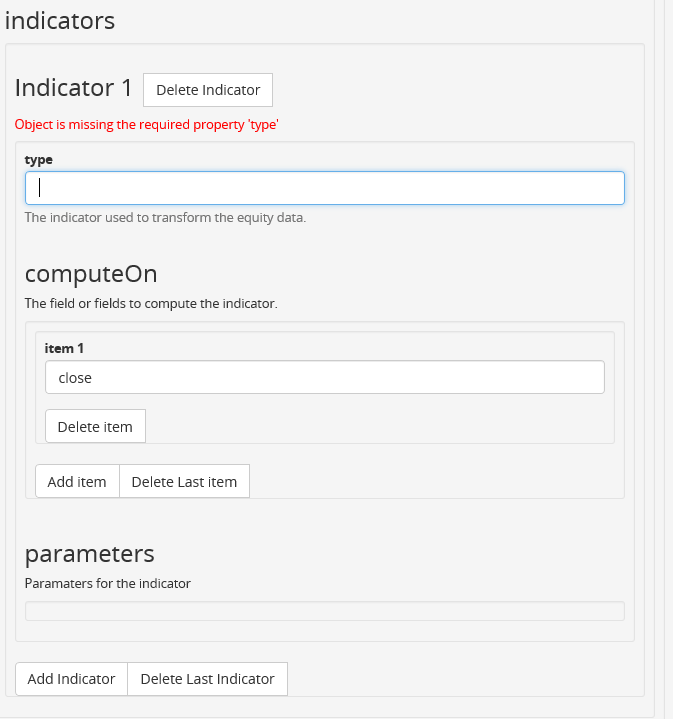Click the Indicator 1 heading
This screenshot has width=673, height=719.
73,88
